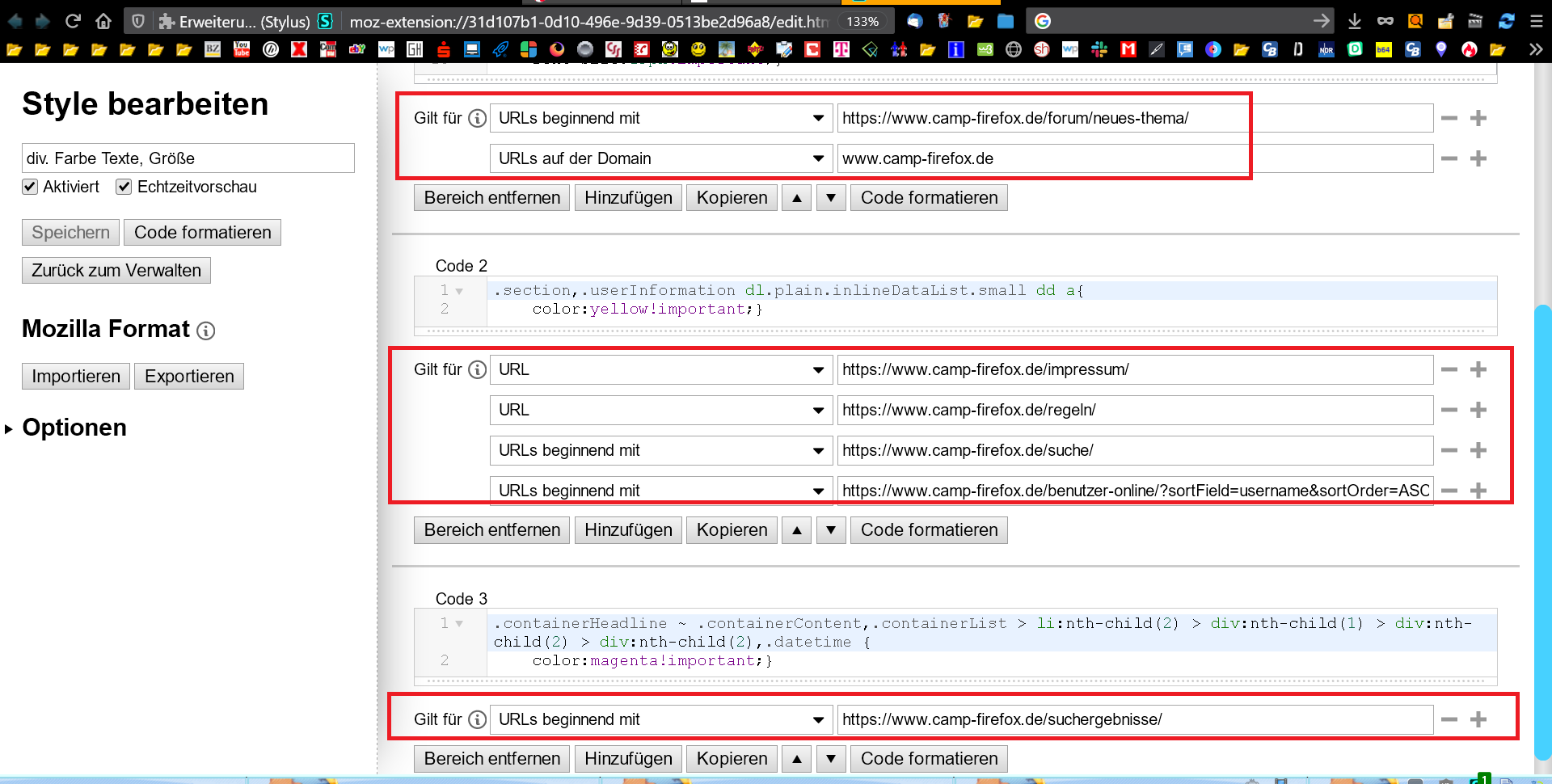Add a rule after suchergebnisse with plus
Image resolution: width=1552 pixels, height=784 pixels.
[1478, 719]
